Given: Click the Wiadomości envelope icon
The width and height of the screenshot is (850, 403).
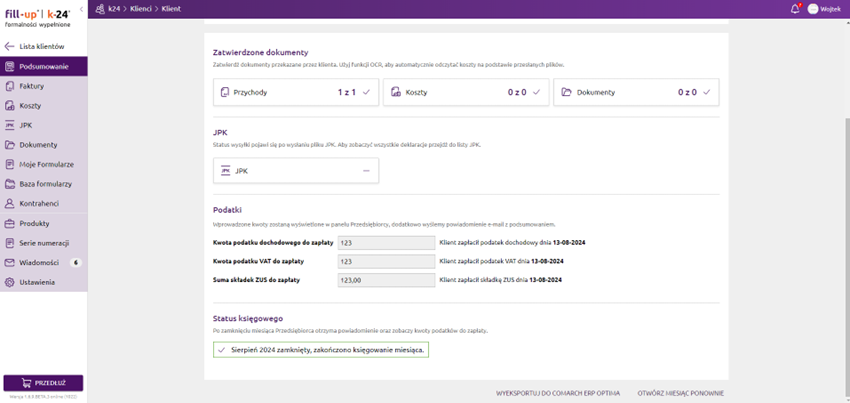Looking at the screenshot, I should 9,263.
